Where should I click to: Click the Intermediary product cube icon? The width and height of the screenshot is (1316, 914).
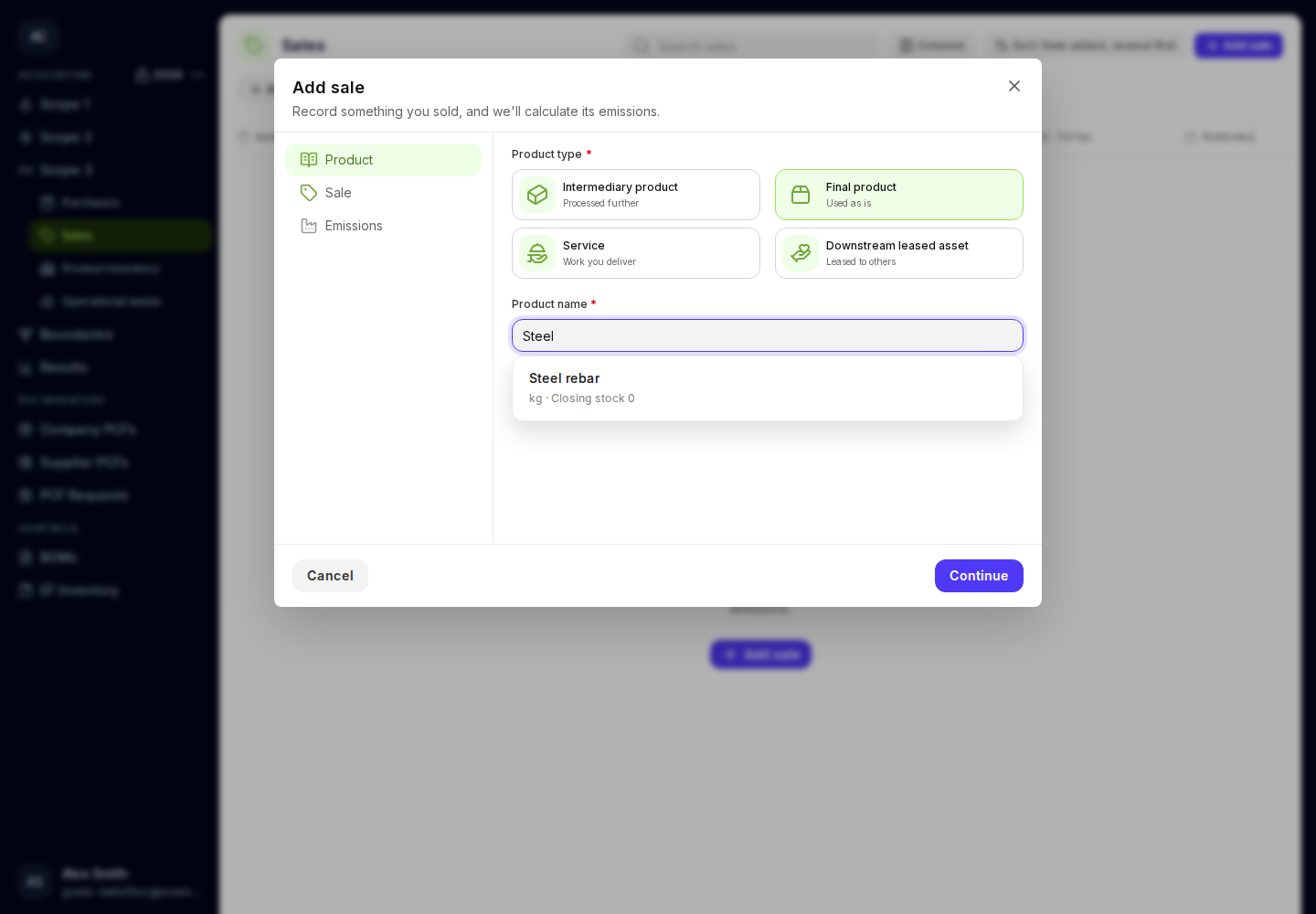pyautogui.click(x=537, y=195)
